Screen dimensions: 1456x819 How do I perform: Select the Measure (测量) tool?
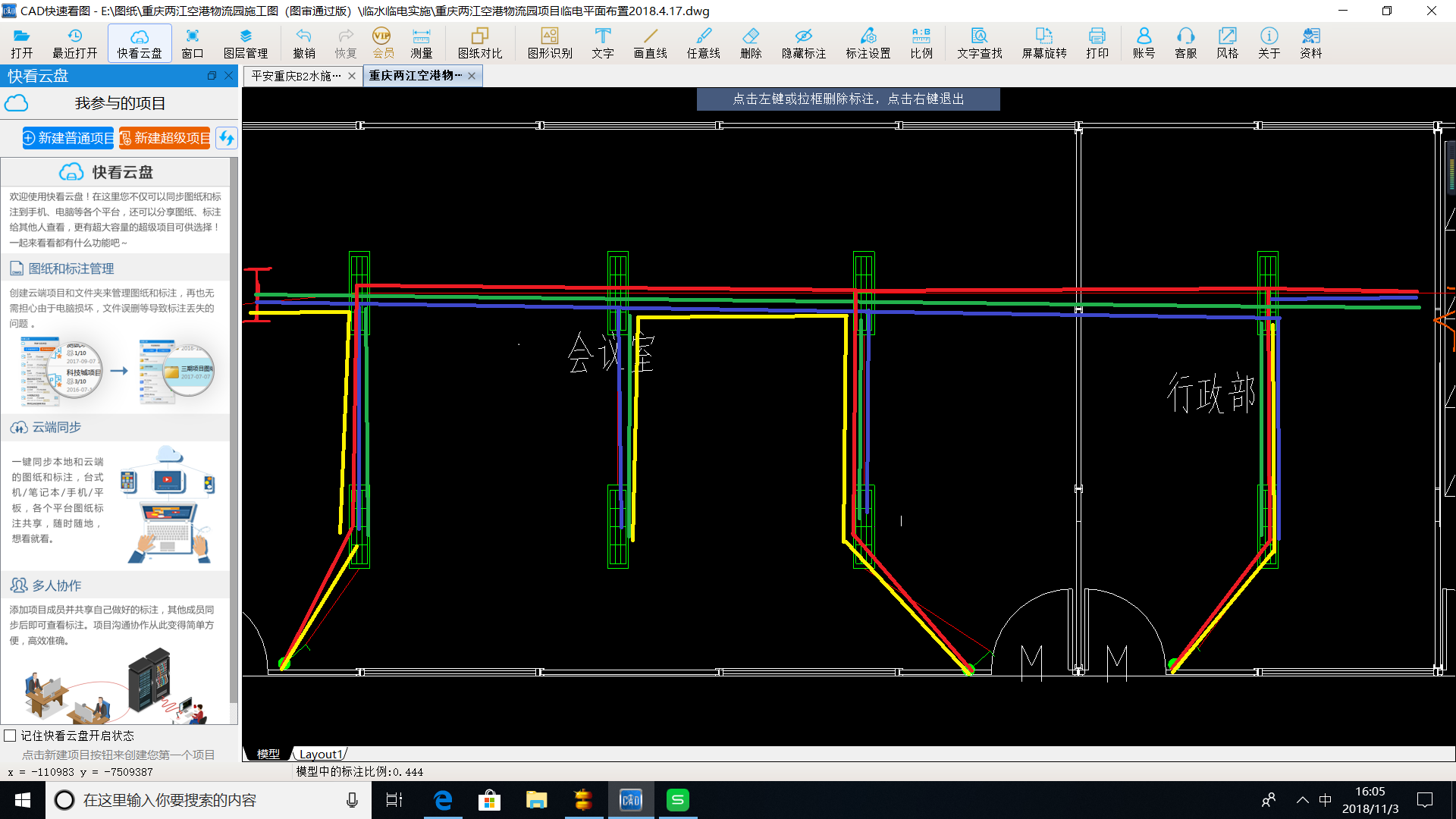pos(422,43)
